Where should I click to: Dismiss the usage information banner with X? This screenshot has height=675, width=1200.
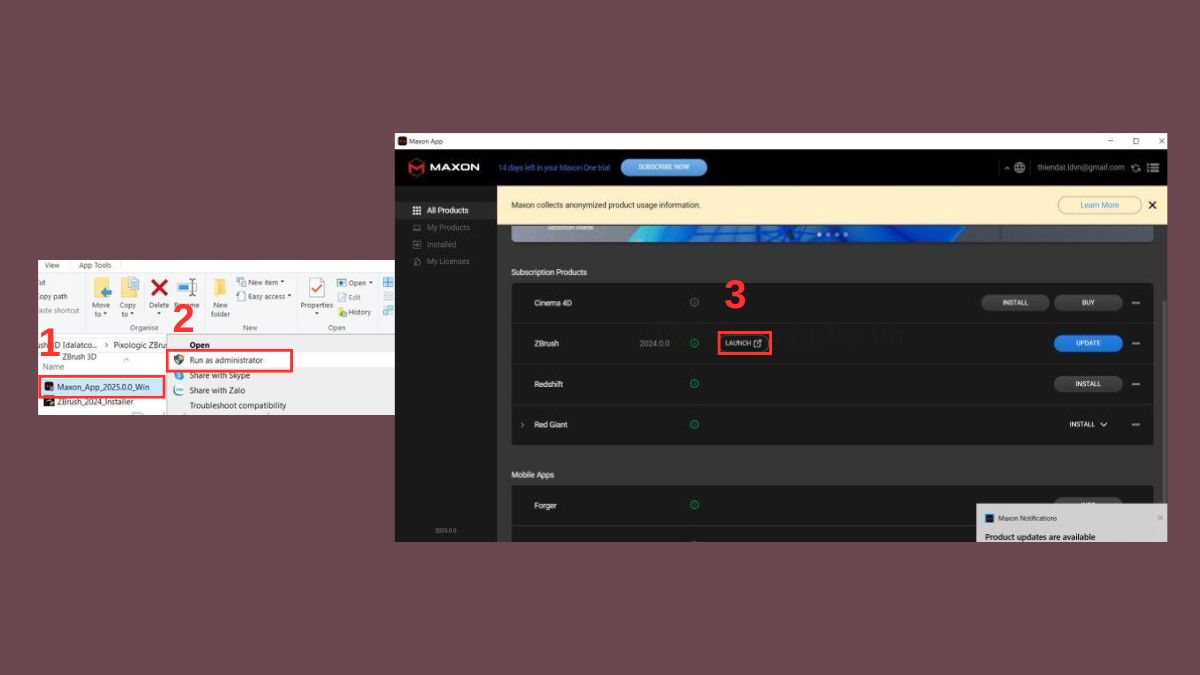[x=1152, y=205]
